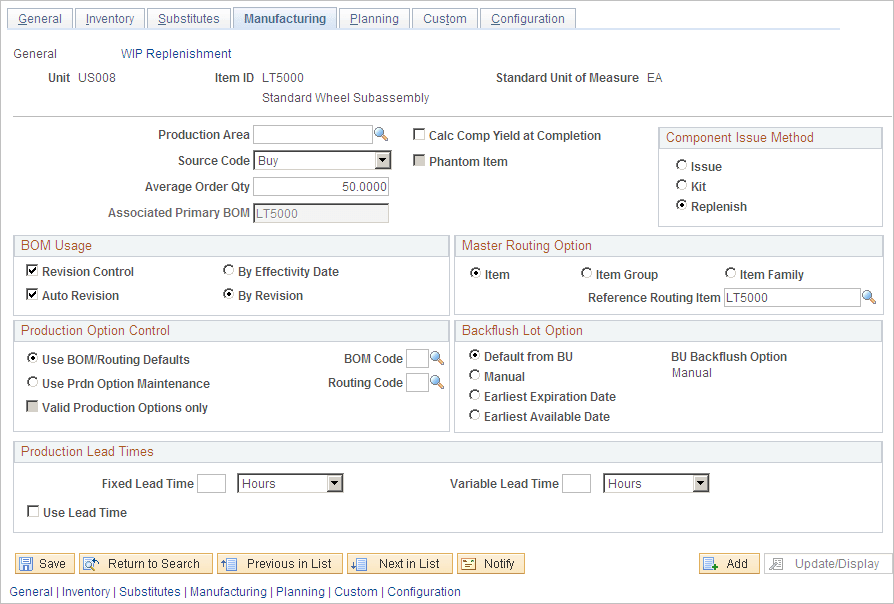This screenshot has height=604, width=894.
Task: Open the BOM Code lookup magnifier
Action: (435, 358)
